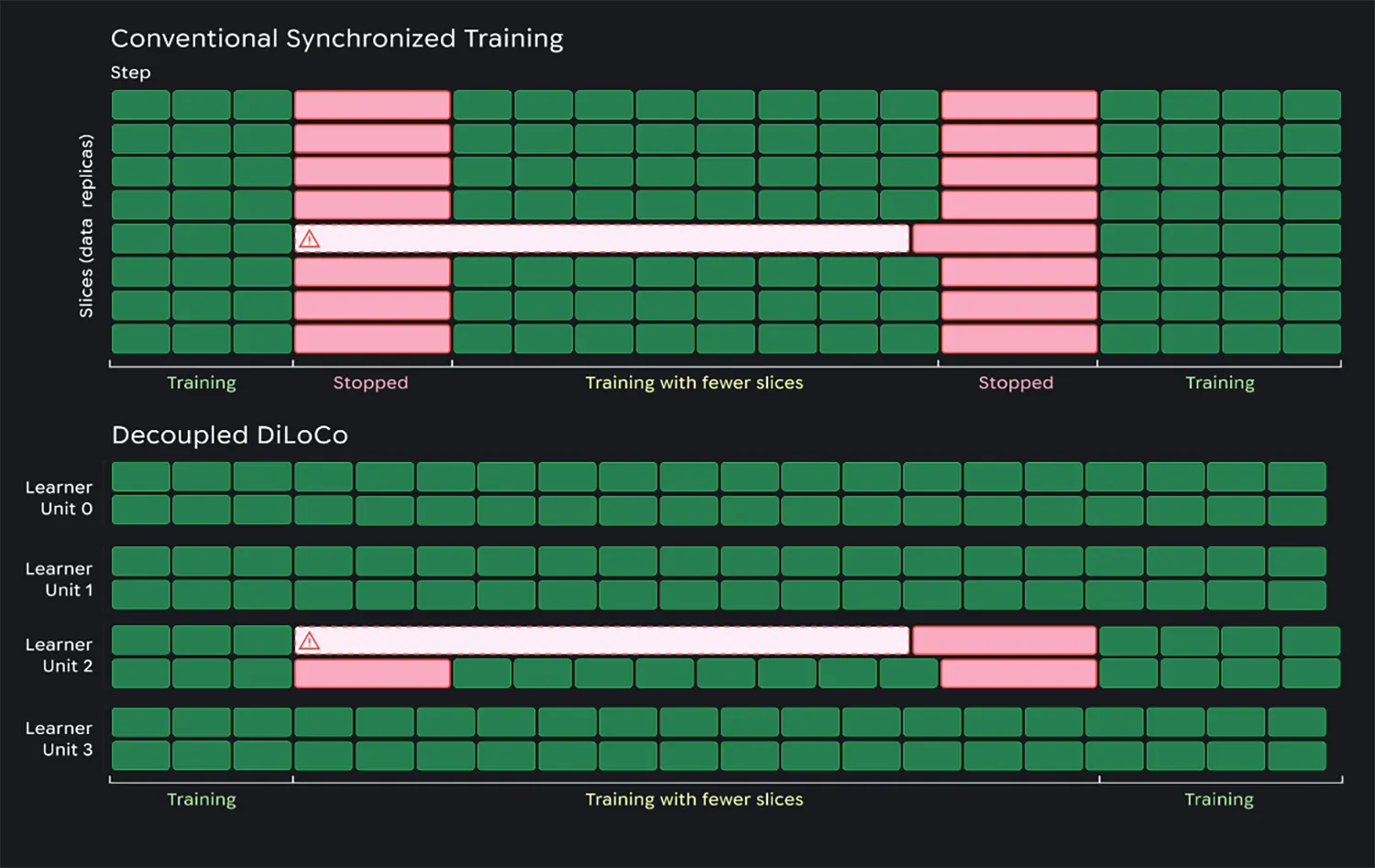The width and height of the screenshot is (1375, 868).
Task: Click Training with fewer slices under top chart
Action: click(694, 382)
